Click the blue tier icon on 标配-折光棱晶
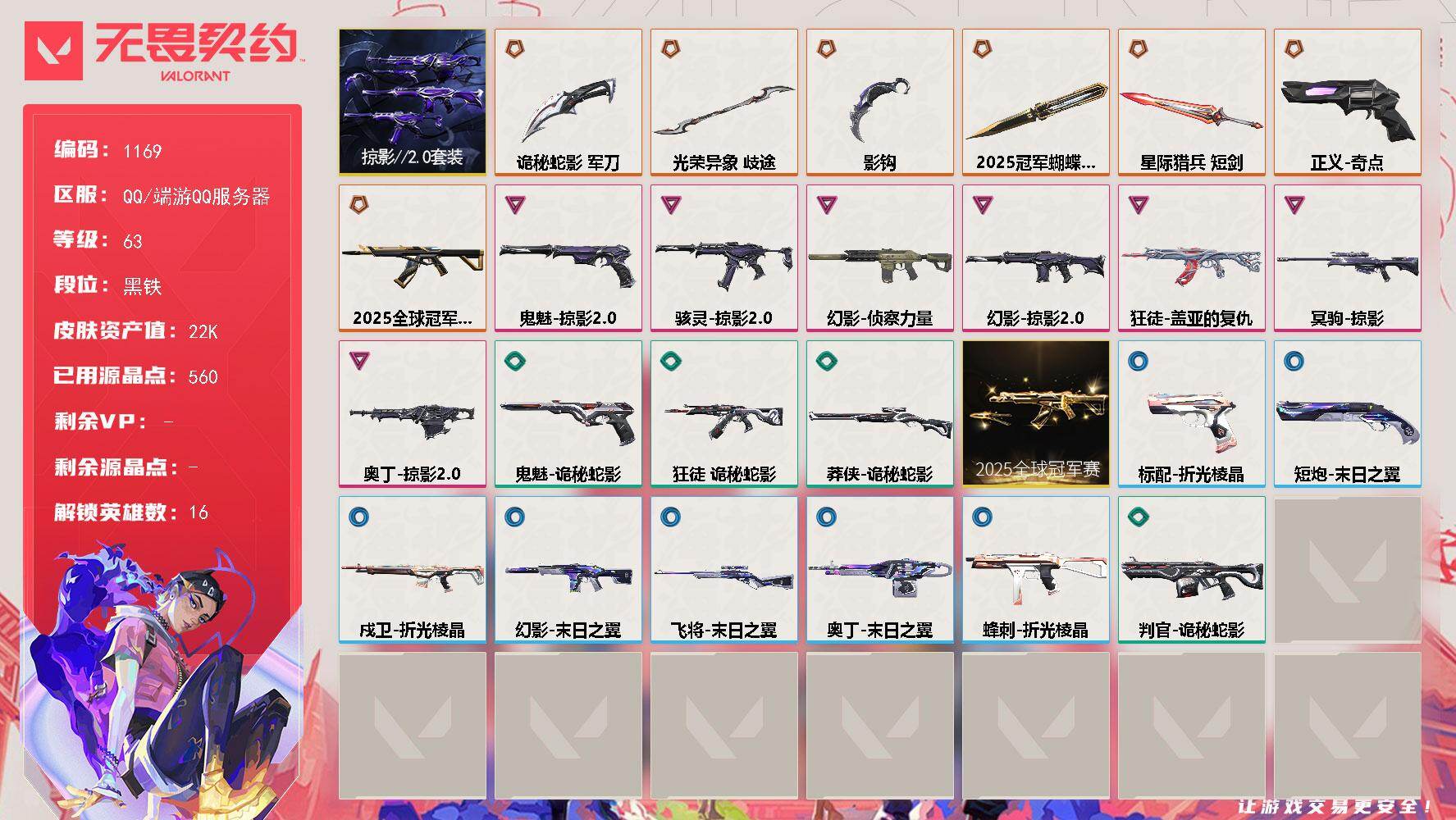The image size is (1456, 820). coord(1138,361)
